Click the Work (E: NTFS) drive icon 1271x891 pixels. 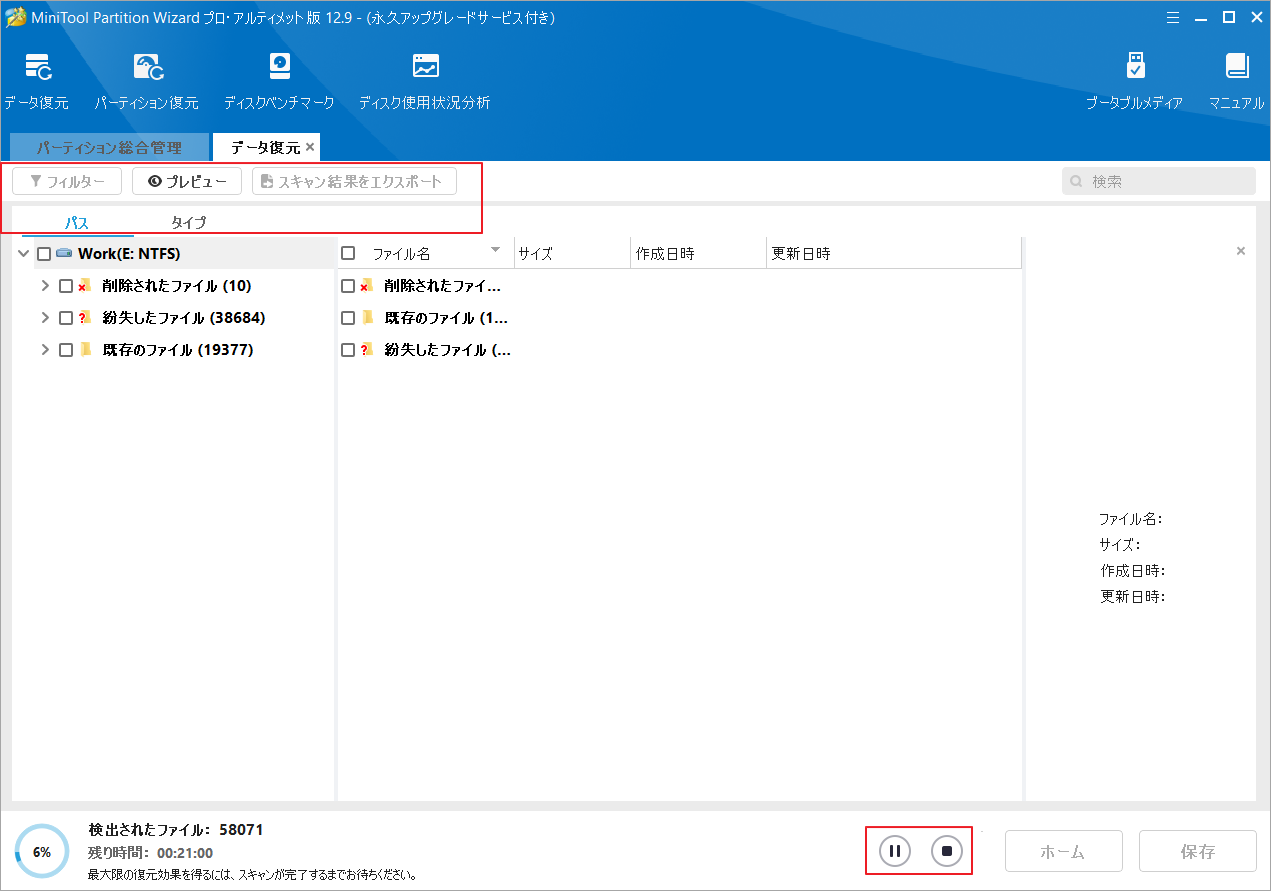tap(64, 254)
